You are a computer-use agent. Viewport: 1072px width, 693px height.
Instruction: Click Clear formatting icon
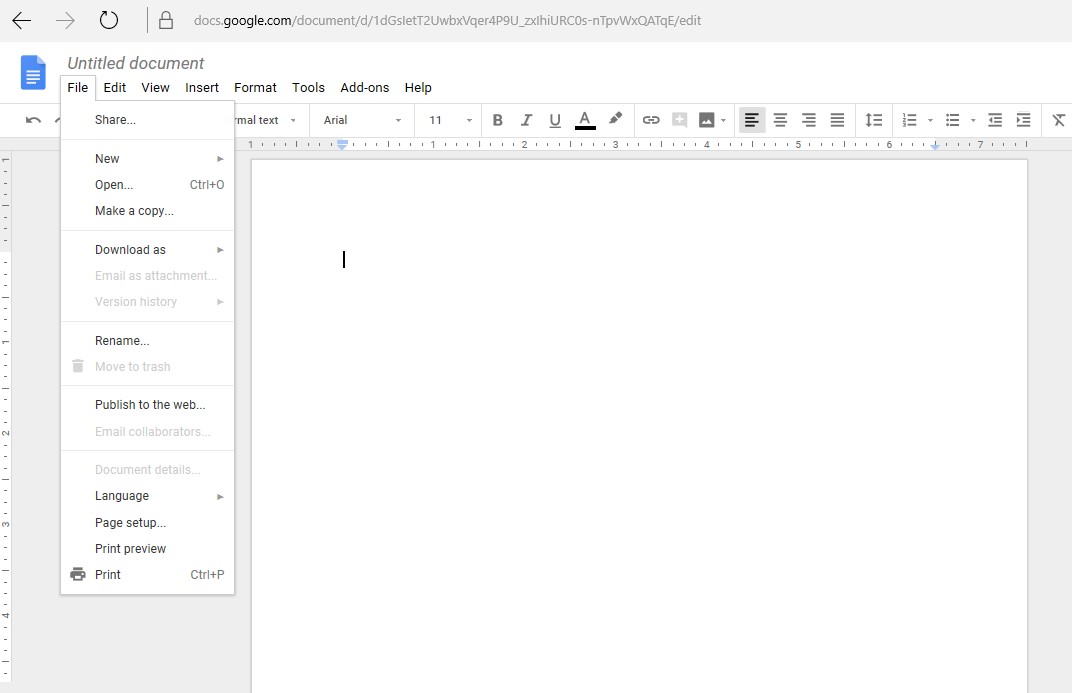pos(1058,120)
